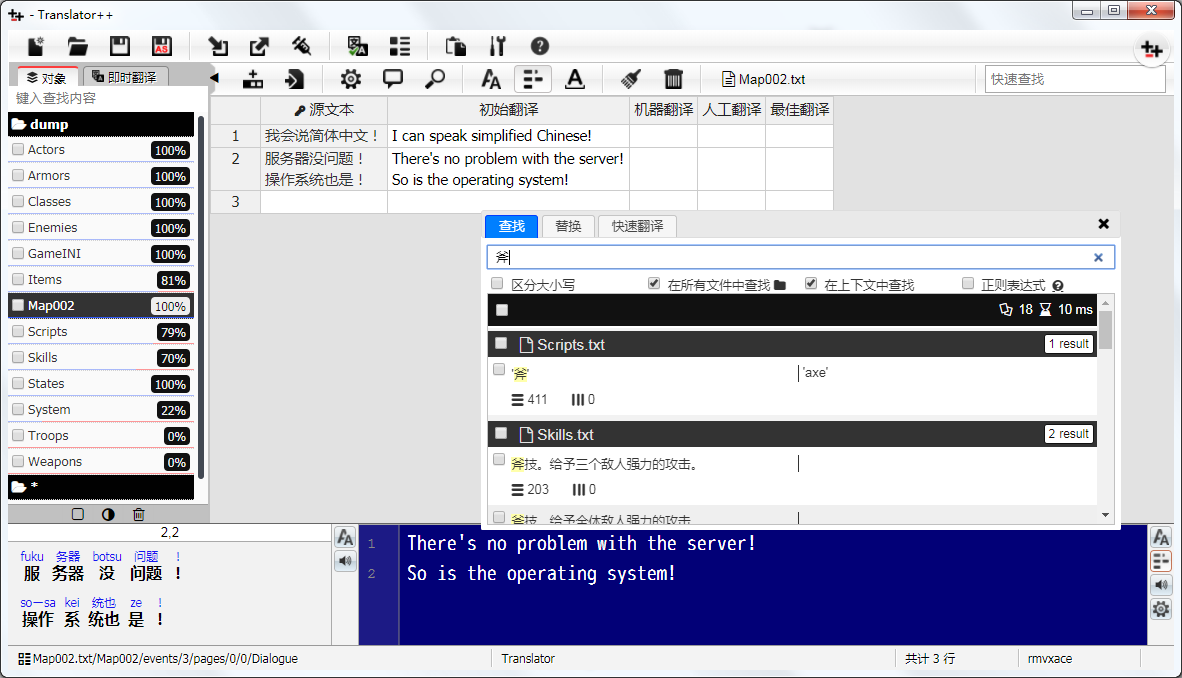Uncheck 在所有文件中查找 checkbox
The image size is (1182, 678).
pyautogui.click(x=654, y=284)
